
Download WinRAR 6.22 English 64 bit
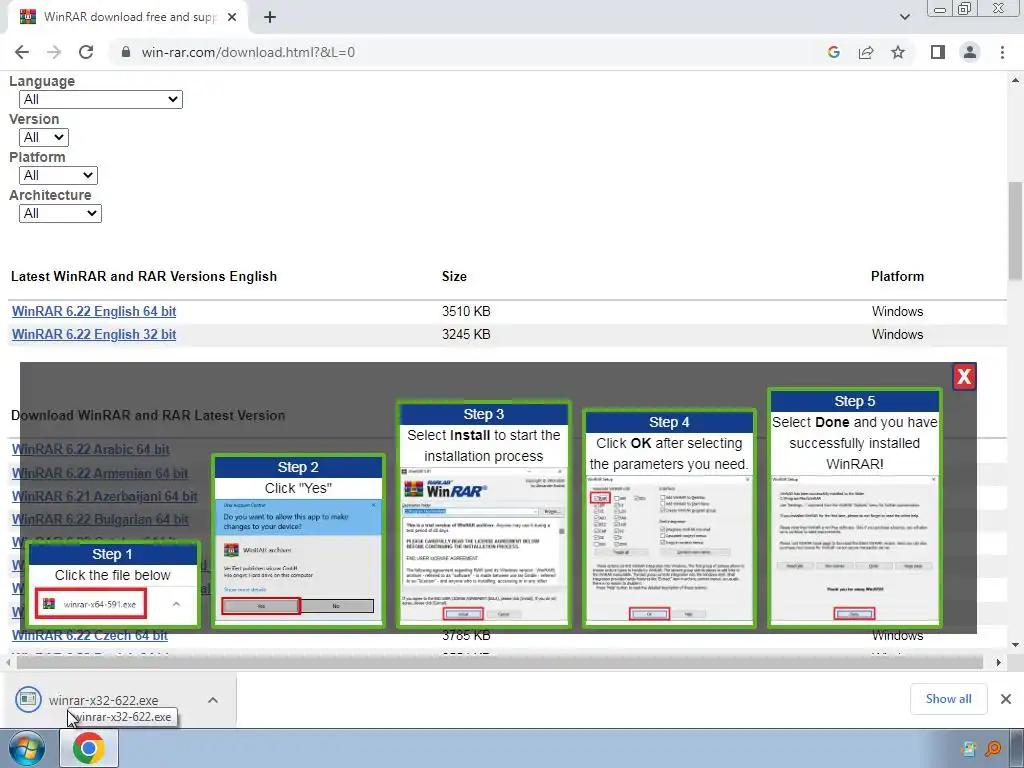94,312
